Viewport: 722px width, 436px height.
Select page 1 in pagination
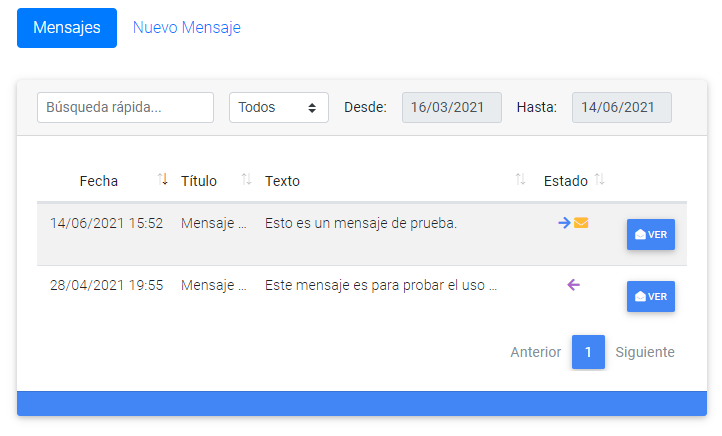click(x=588, y=352)
